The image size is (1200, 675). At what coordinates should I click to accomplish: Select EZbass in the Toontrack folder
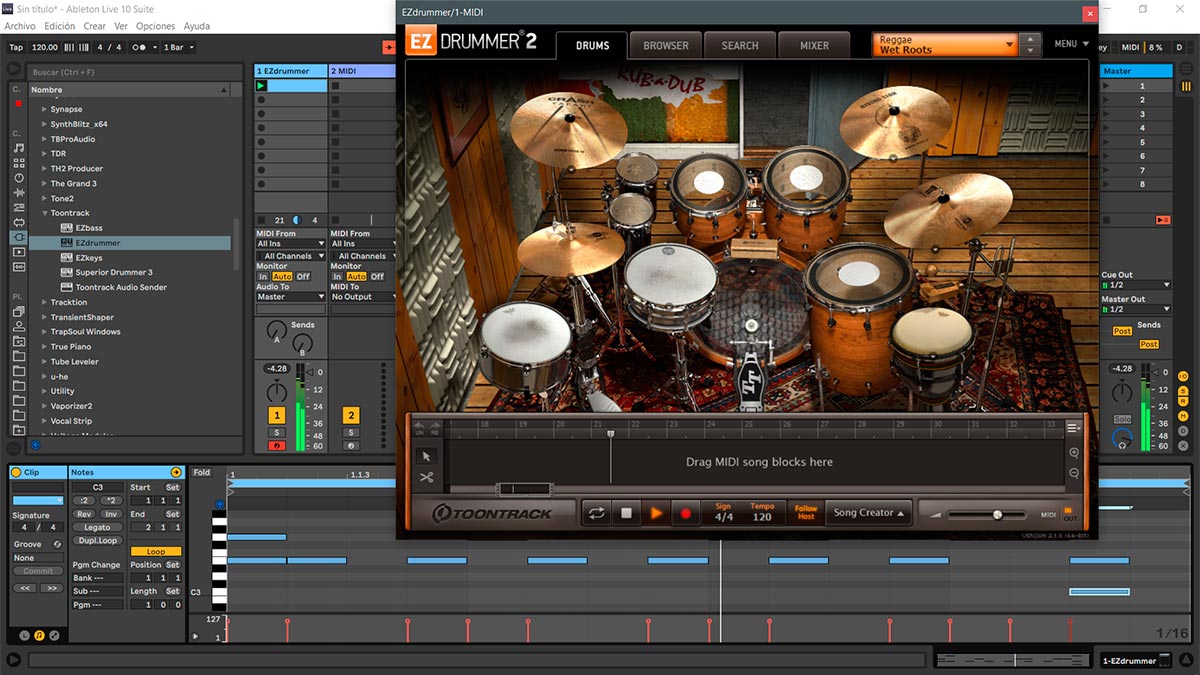tap(89, 228)
